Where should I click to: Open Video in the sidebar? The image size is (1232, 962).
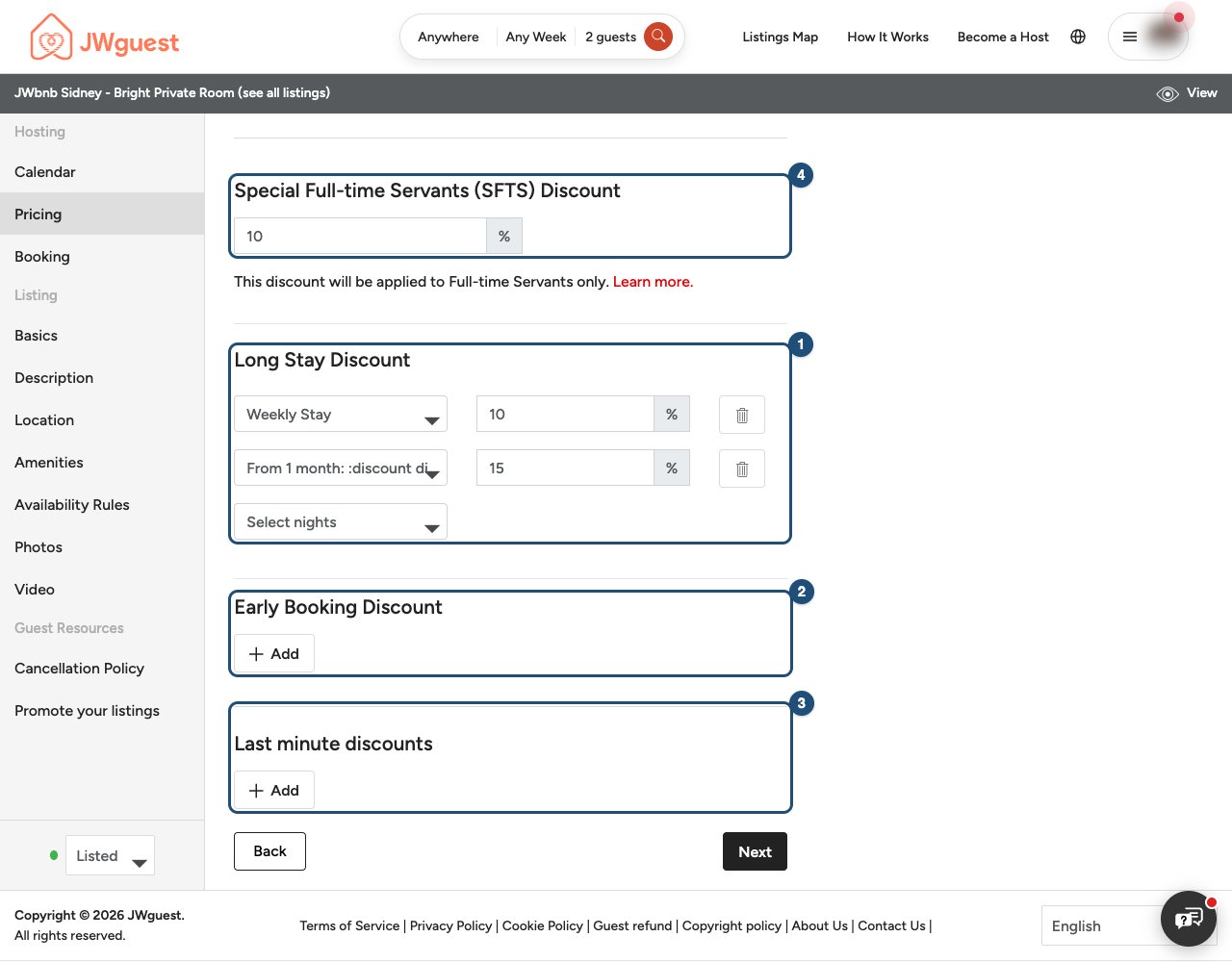pyautogui.click(x=102, y=590)
